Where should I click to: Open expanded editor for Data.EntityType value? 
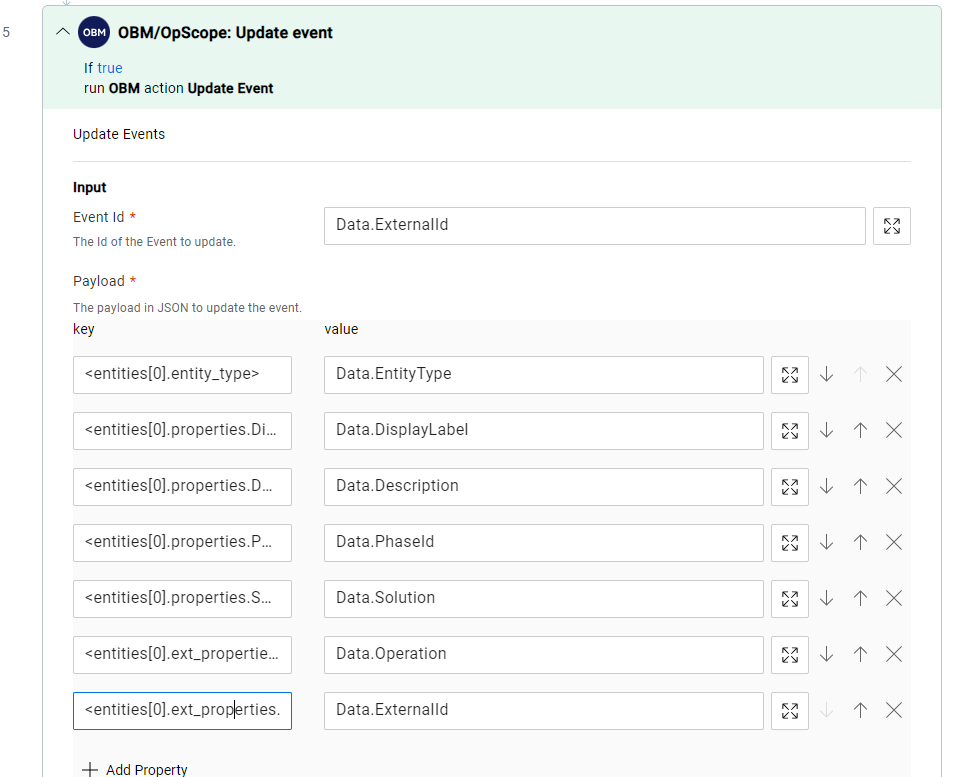pyautogui.click(x=789, y=374)
